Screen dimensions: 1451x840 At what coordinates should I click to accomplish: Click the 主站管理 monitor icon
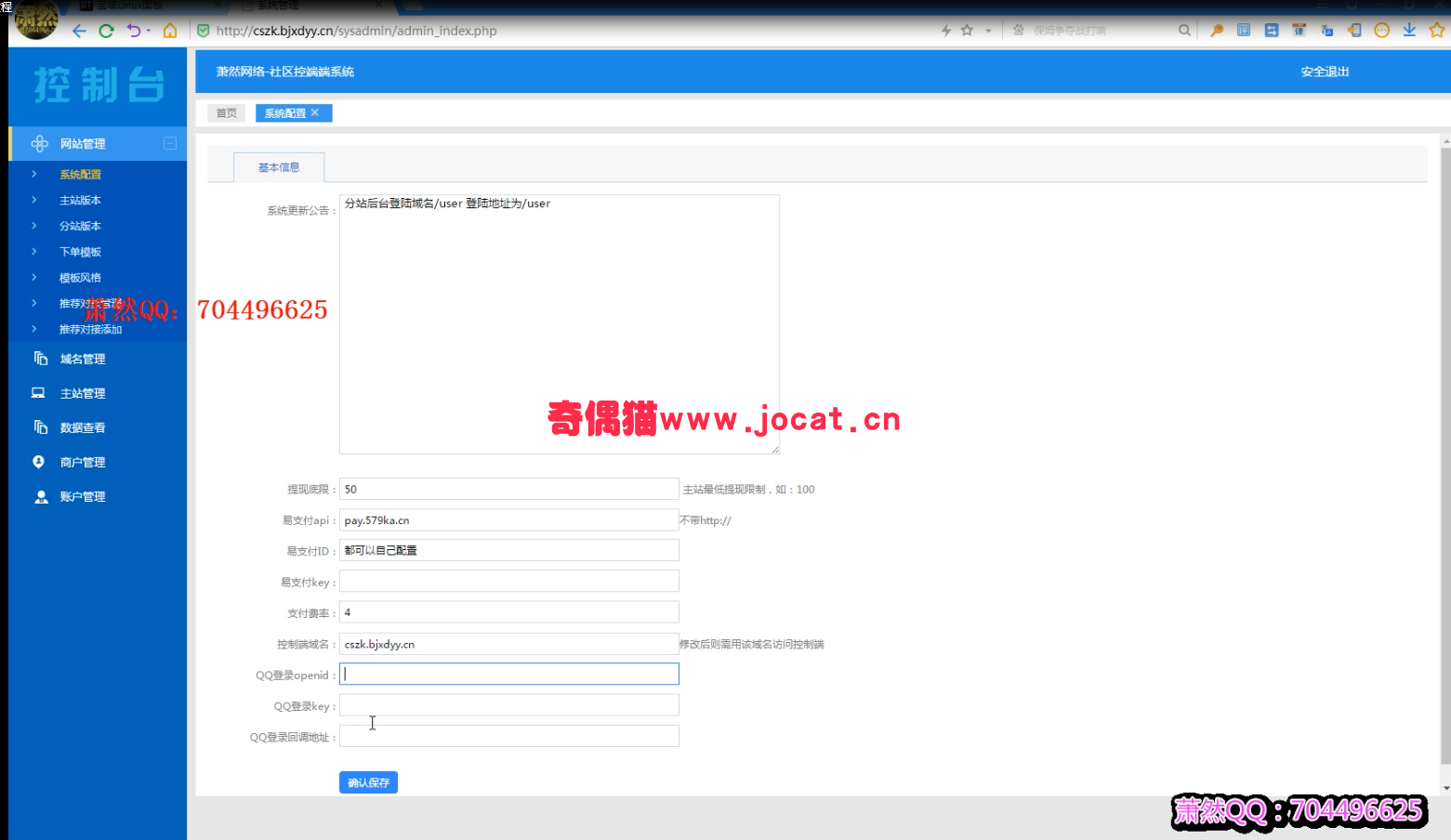point(38,393)
